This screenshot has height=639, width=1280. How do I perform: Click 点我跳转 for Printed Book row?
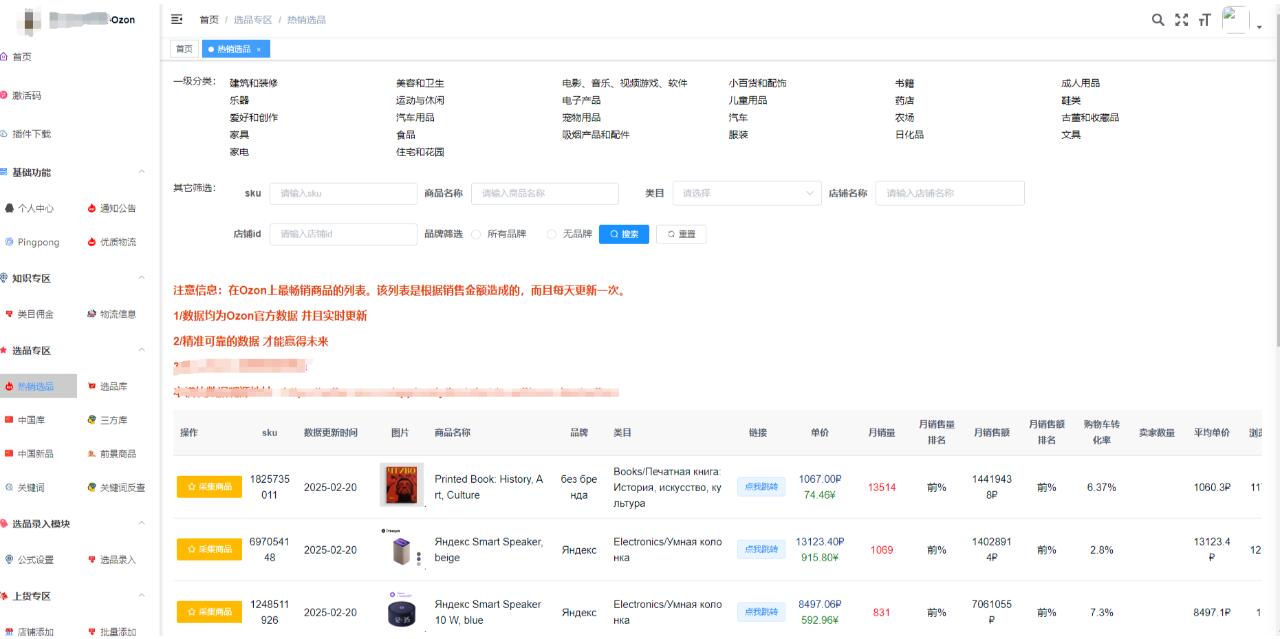click(760, 487)
